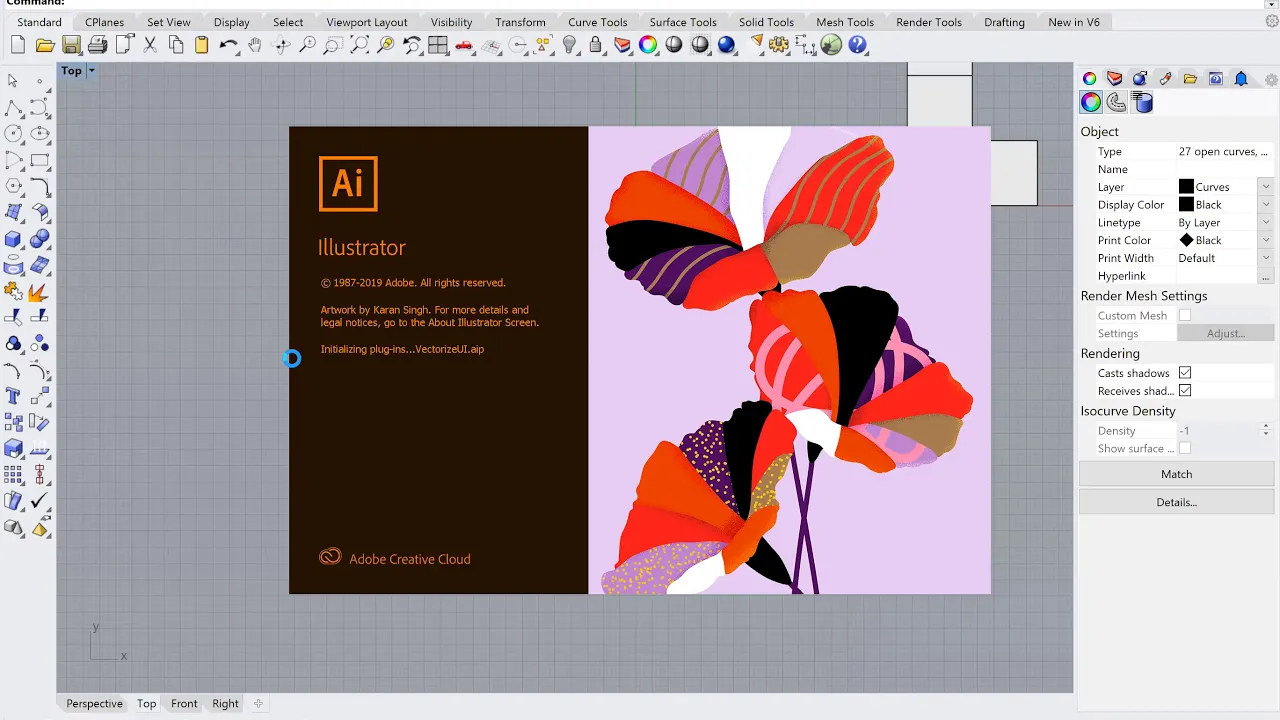Click the four-viewport layout icon

(x=438, y=44)
